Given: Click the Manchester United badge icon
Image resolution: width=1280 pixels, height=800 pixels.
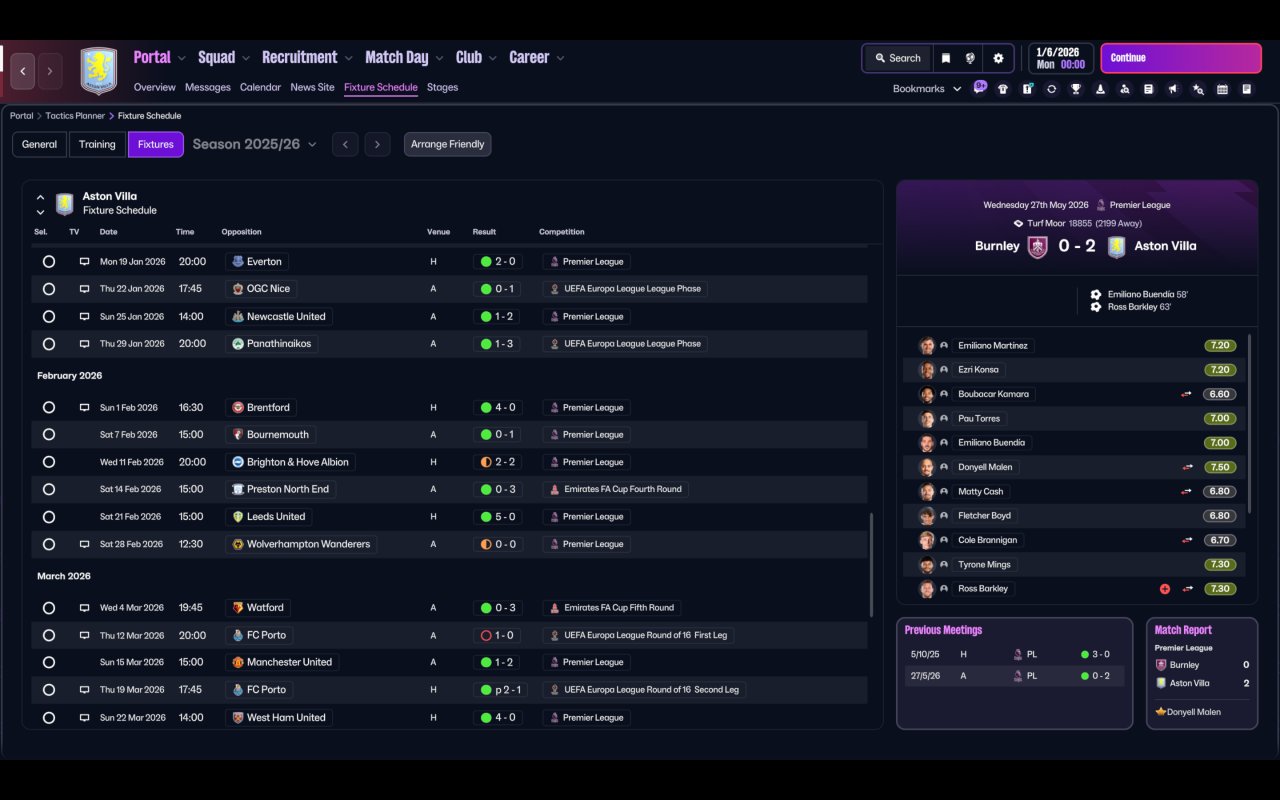Looking at the screenshot, I should [x=238, y=662].
